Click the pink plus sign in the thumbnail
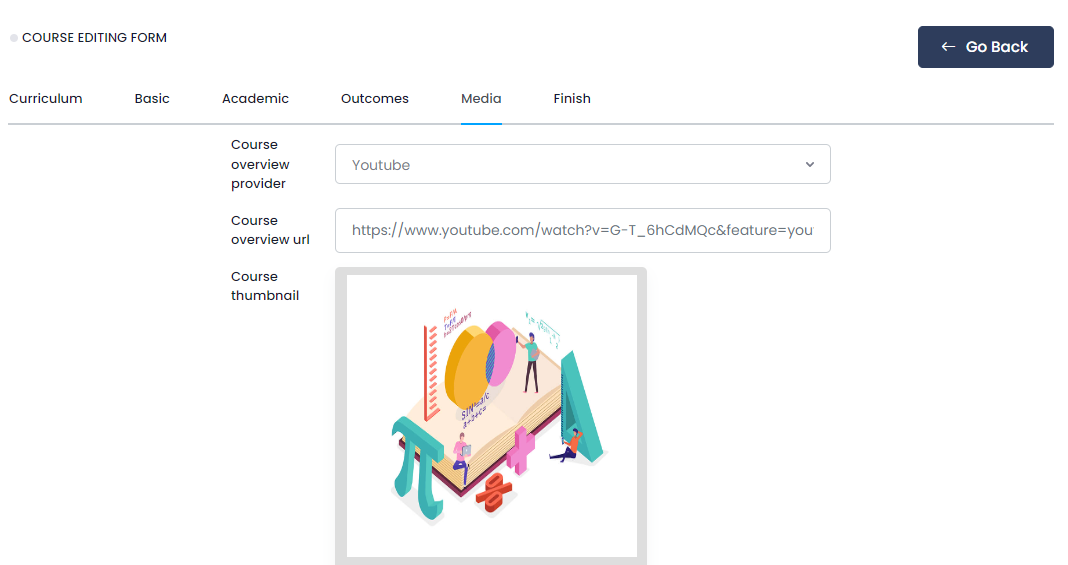1068x565 pixels. (520, 449)
